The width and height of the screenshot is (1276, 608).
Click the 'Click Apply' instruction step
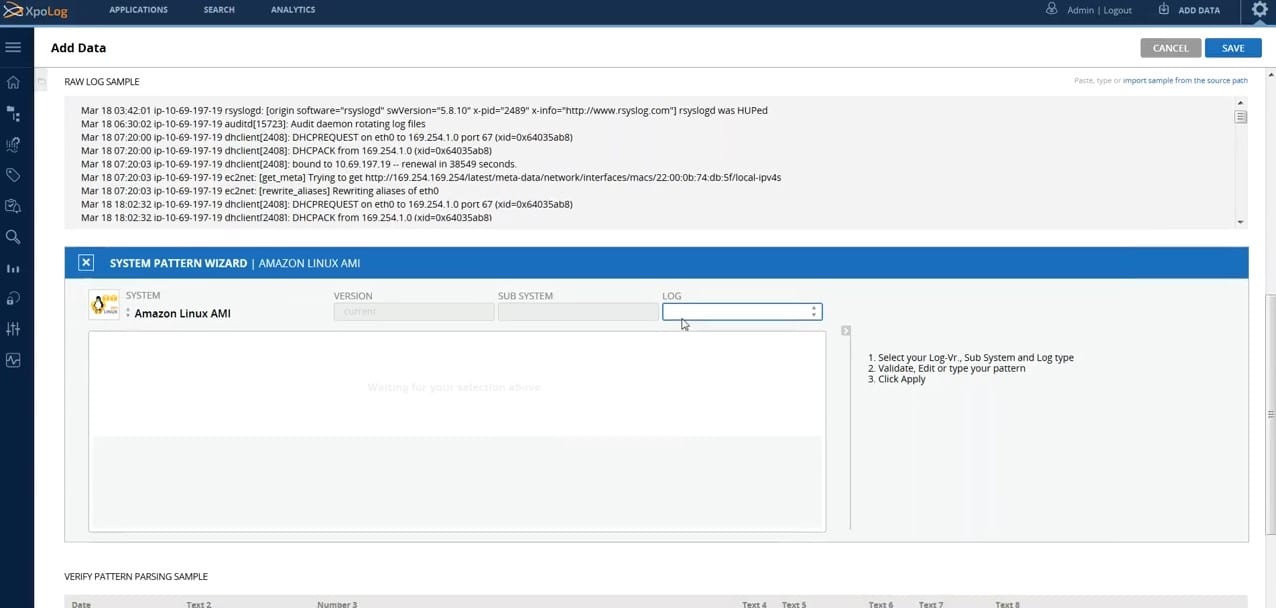click(x=897, y=380)
